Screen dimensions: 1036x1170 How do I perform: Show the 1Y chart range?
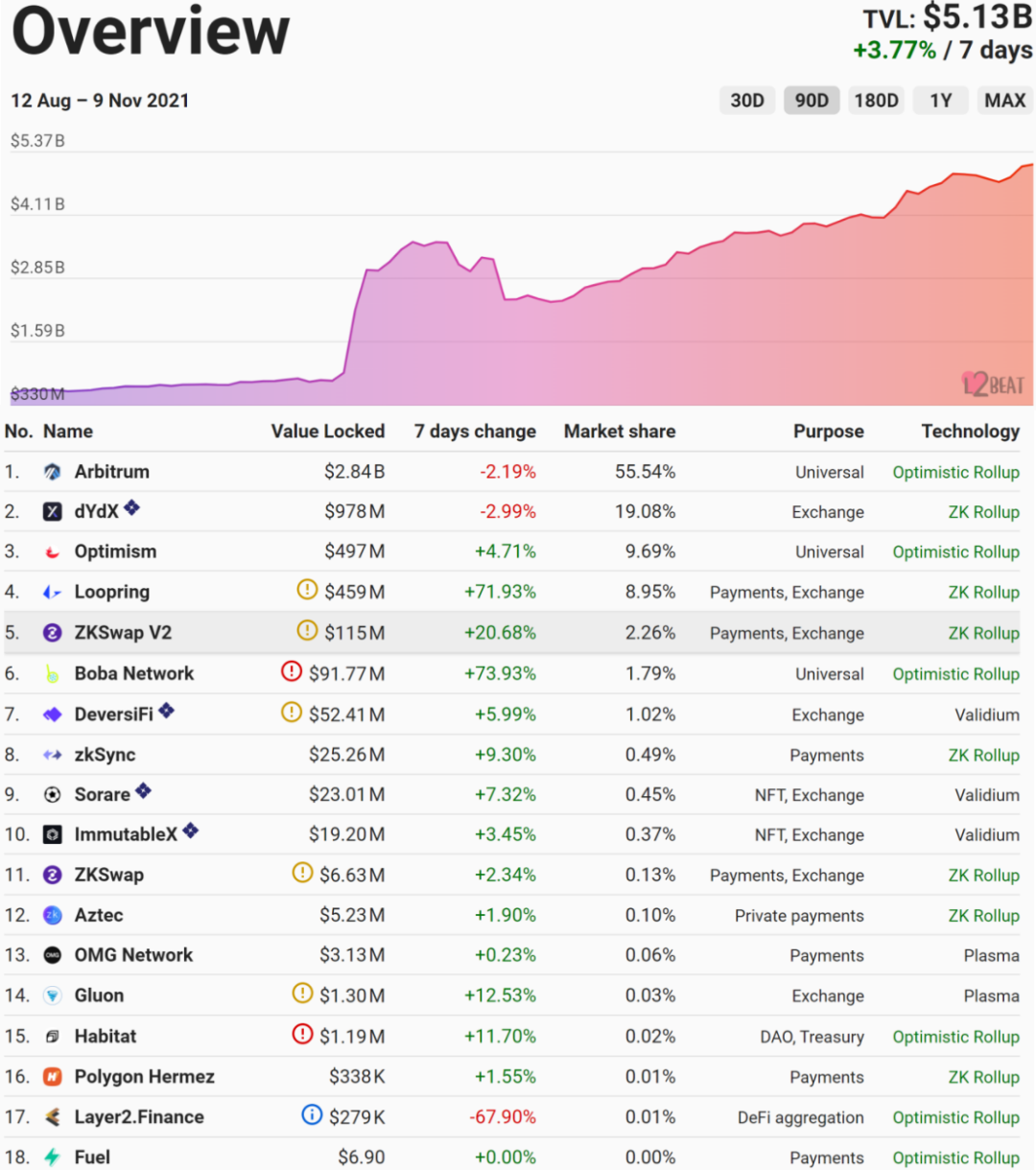[x=941, y=101]
